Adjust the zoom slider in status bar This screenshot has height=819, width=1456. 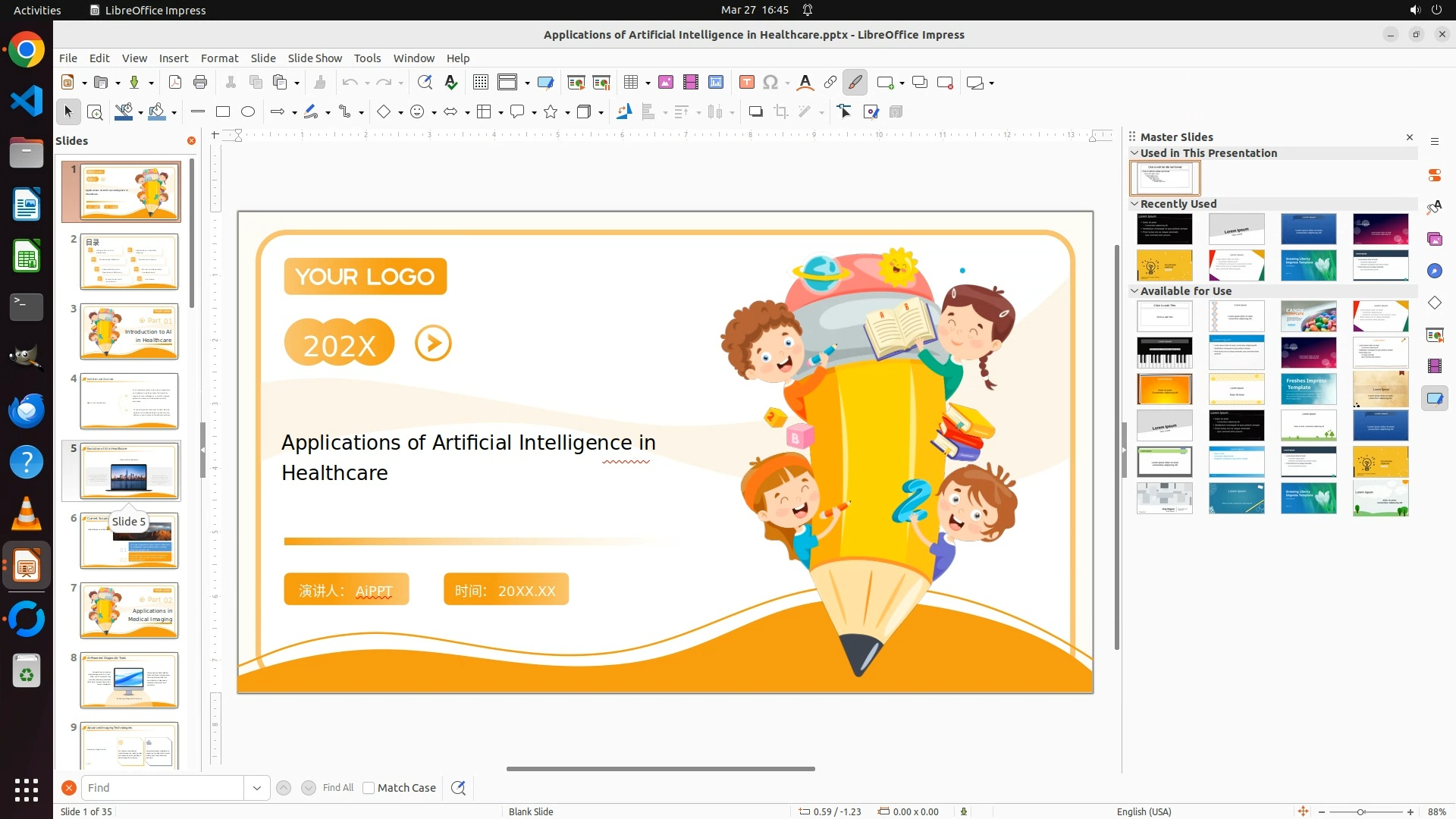point(1361,812)
